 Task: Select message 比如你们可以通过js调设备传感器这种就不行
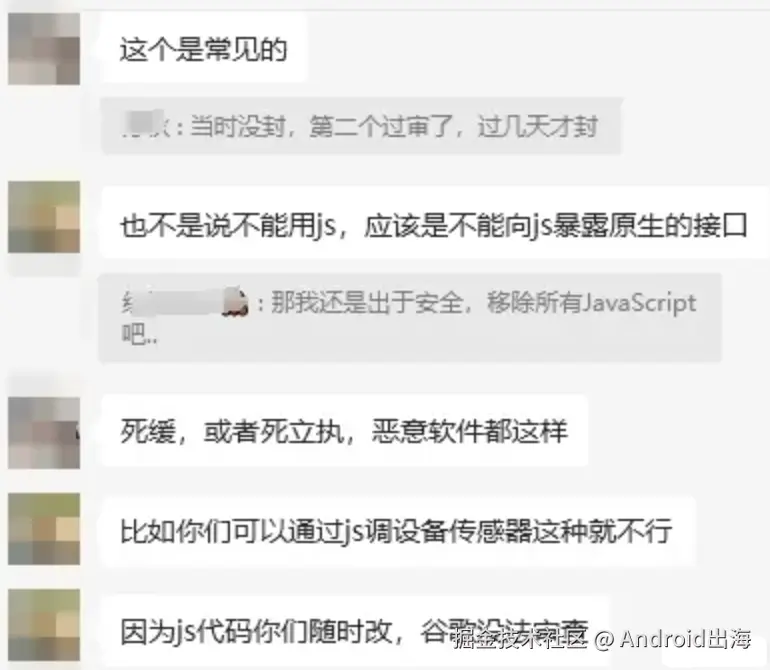click(x=398, y=532)
